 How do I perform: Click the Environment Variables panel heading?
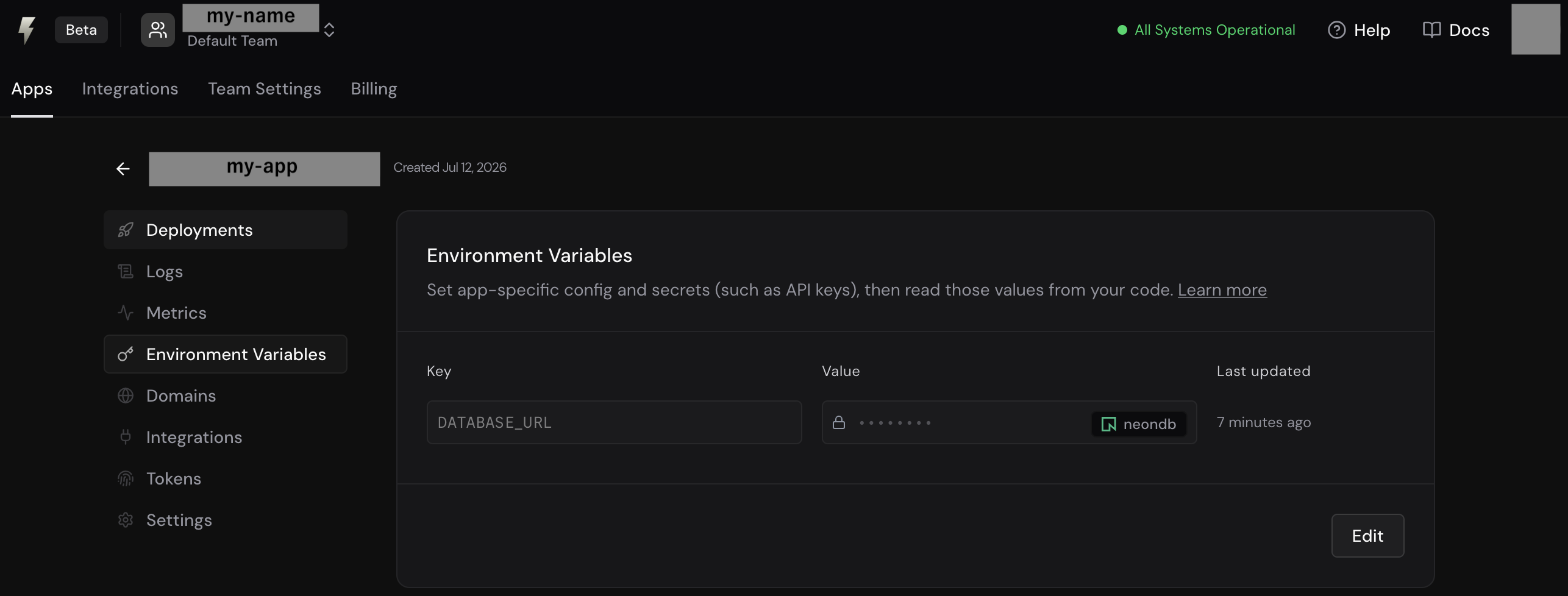pos(529,255)
